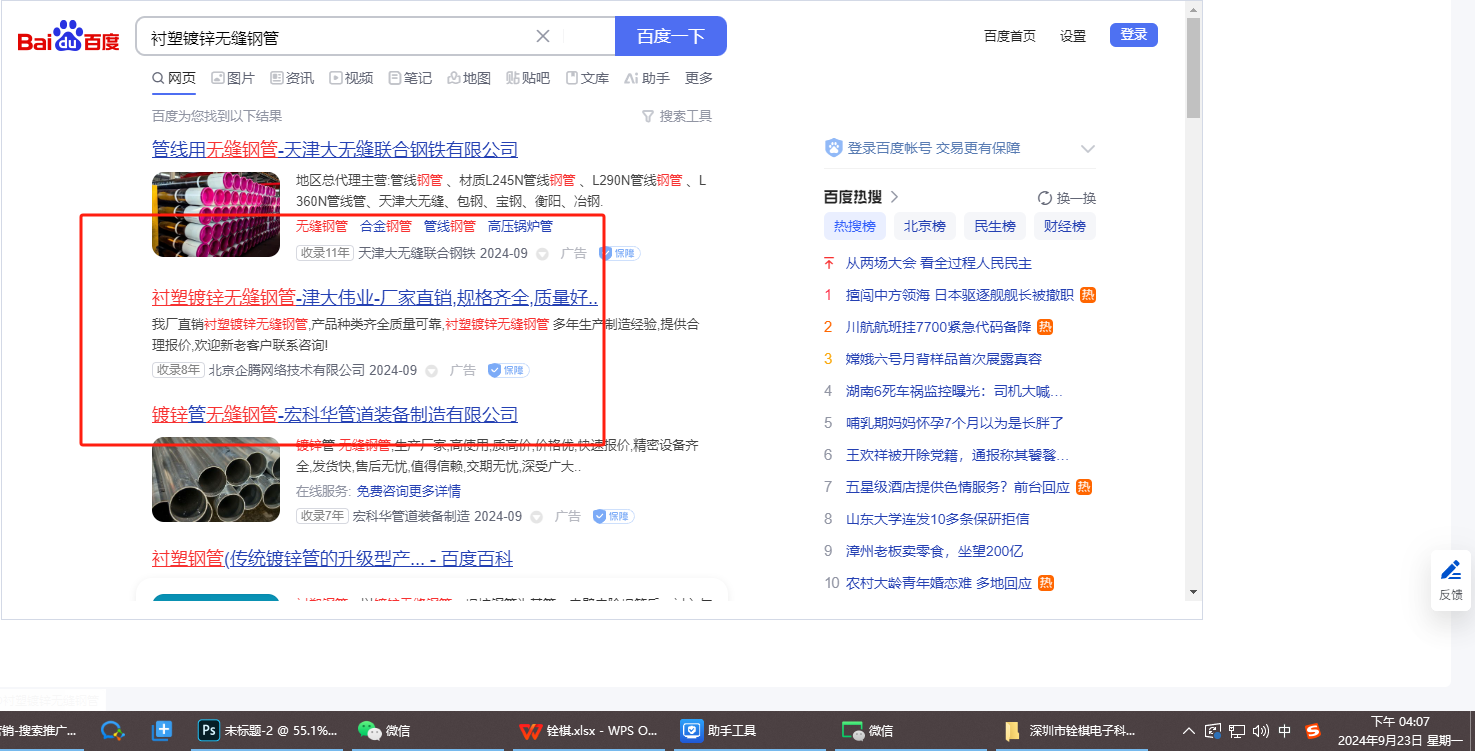
Task: Click the Baidu logo
Action: [x=69, y=37]
